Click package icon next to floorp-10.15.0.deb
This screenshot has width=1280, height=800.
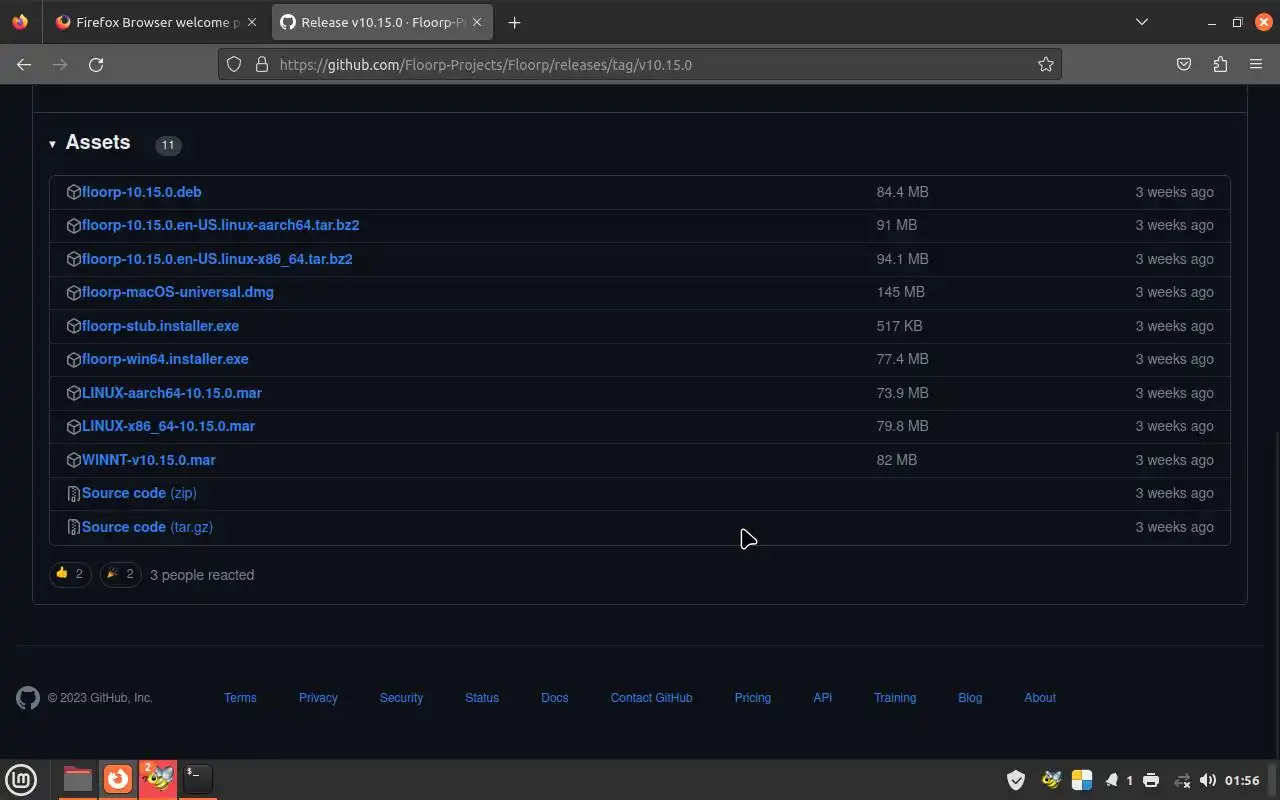[73, 192]
